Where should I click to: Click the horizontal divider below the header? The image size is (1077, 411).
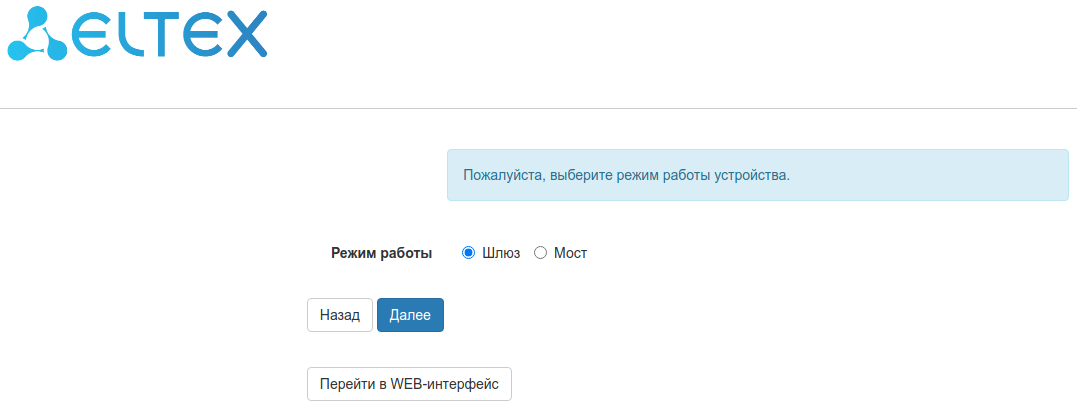pyautogui.click(x=538, y=108)
